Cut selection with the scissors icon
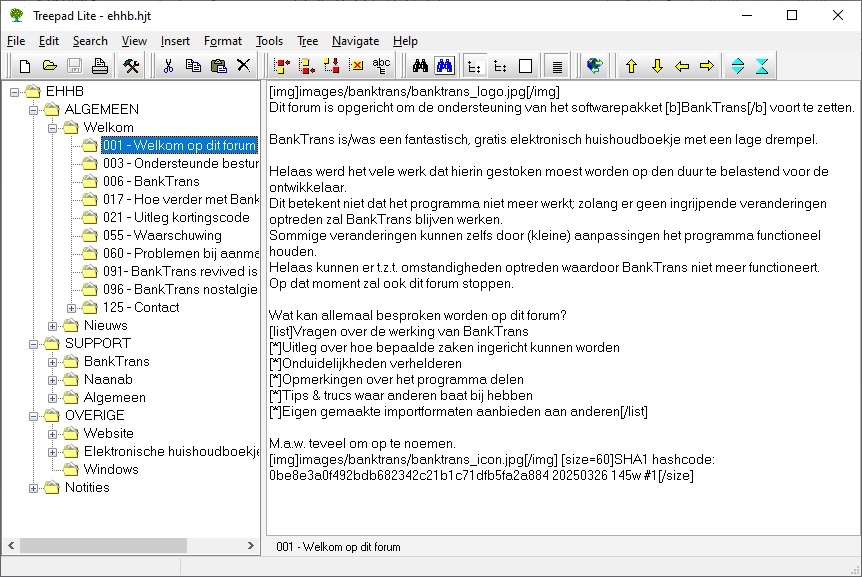 (x=168, y=66)
